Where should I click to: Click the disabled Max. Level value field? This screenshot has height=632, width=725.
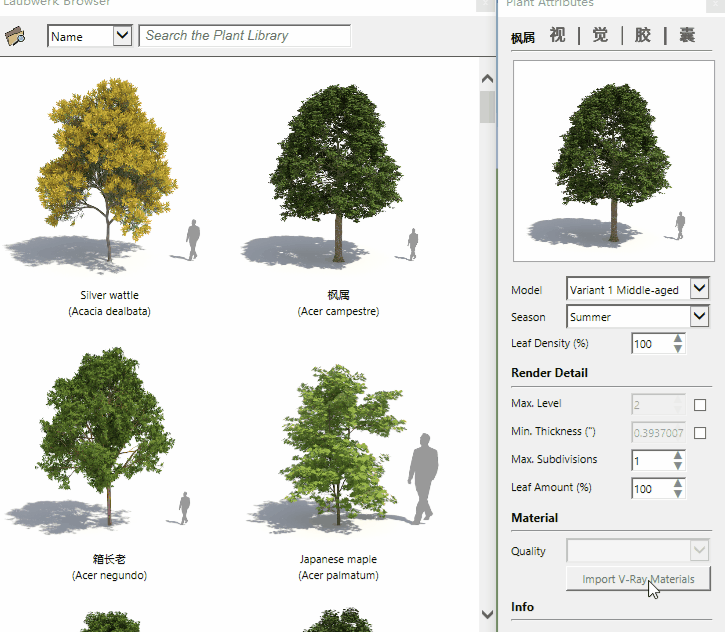click(658, 405)
